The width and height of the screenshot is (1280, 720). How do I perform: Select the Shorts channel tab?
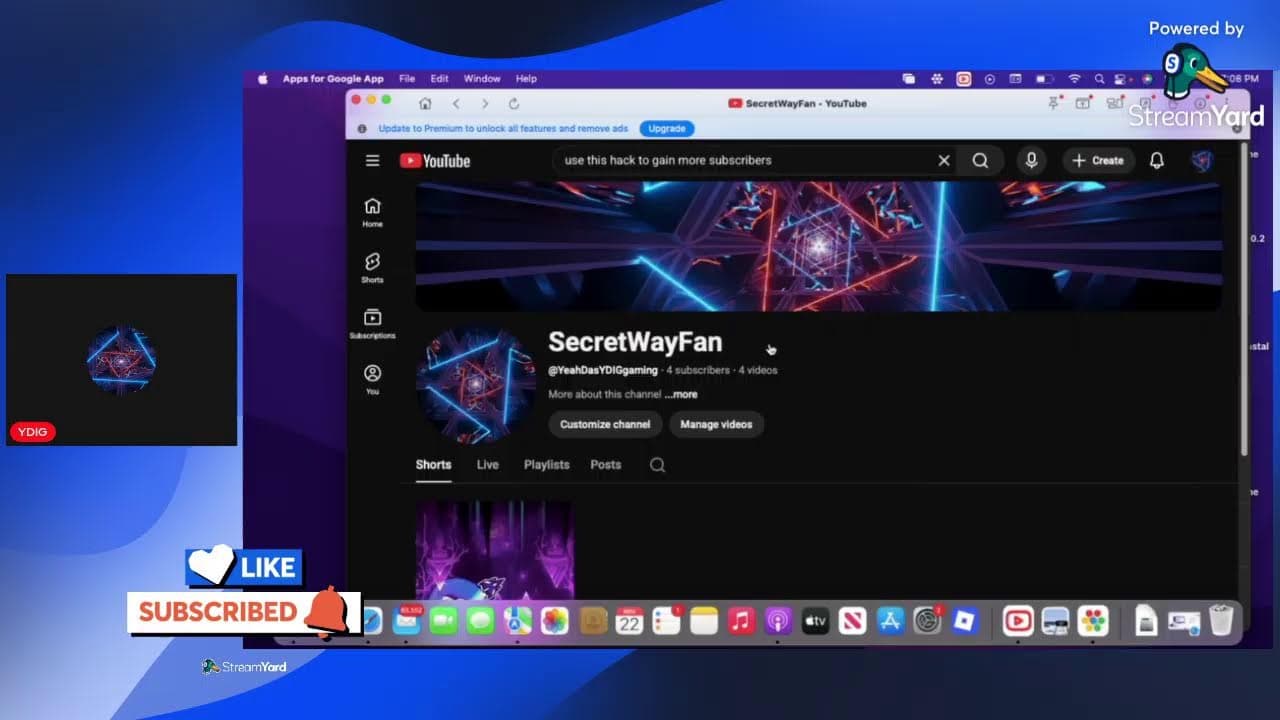434,464
